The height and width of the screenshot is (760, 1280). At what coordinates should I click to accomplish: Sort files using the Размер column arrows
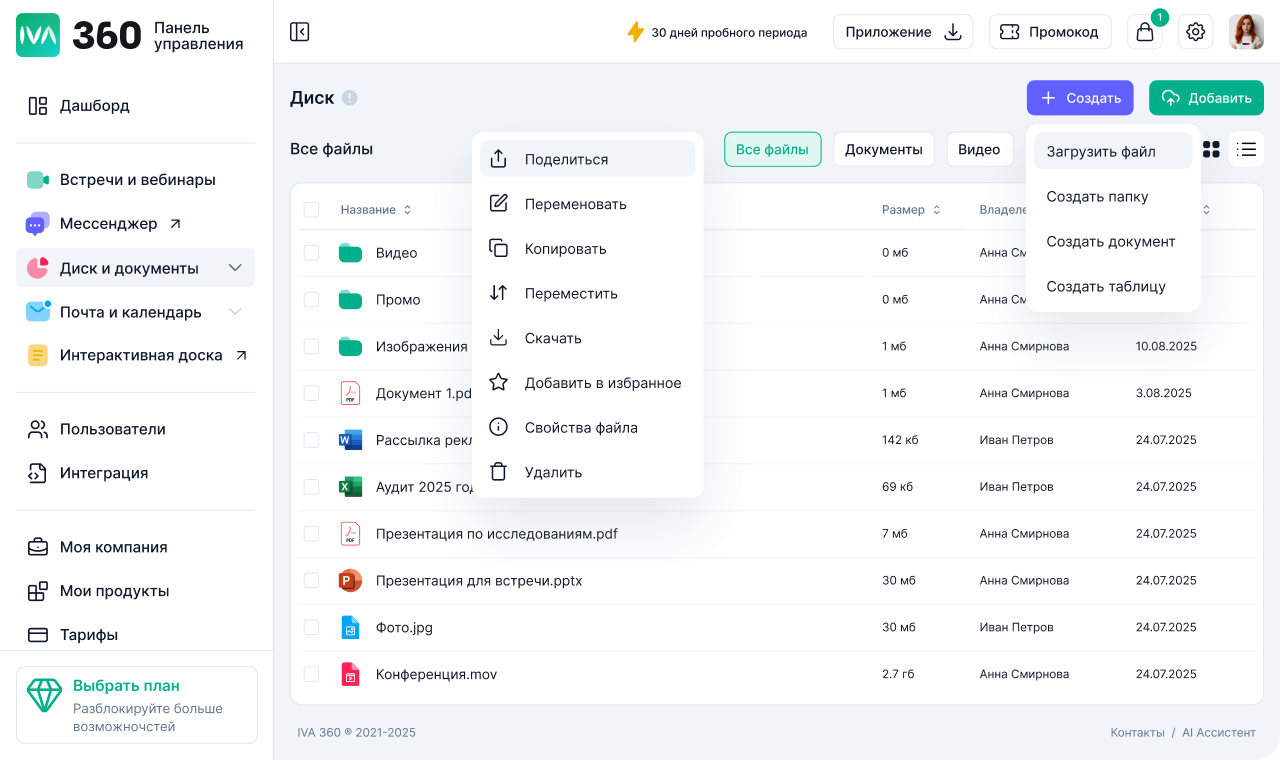click(x=936, y=209)
